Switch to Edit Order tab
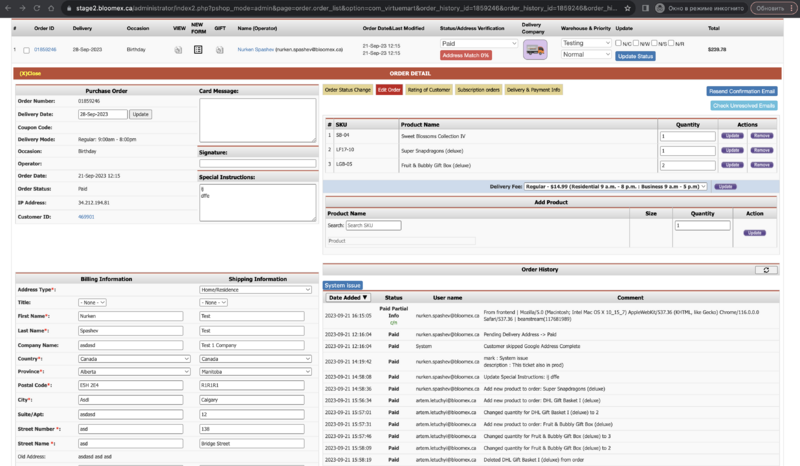The width and height of the screenshot is (800, 466). (389, 90)
